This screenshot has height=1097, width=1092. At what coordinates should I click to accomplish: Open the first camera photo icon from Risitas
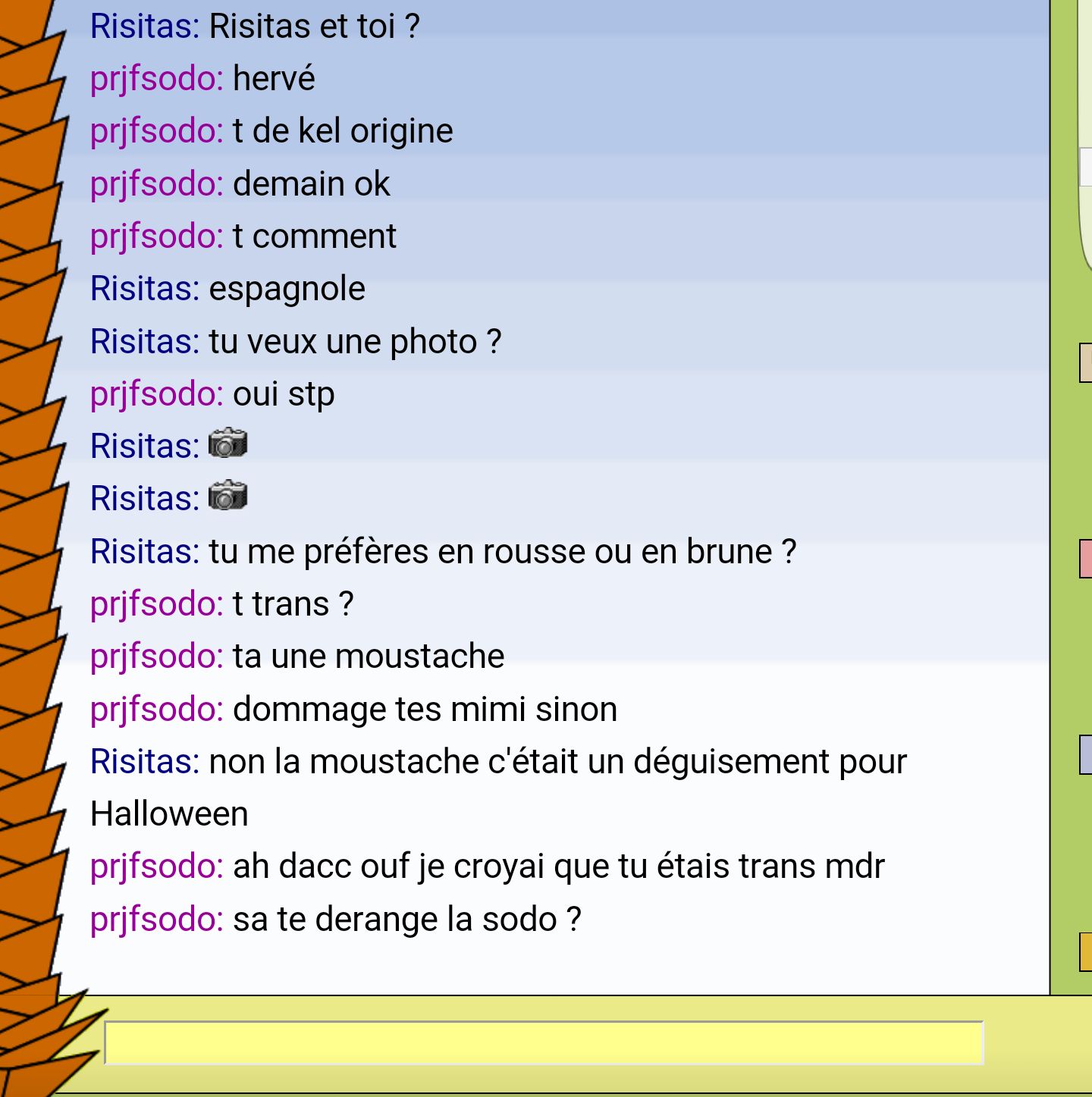[x=227, y=444]
